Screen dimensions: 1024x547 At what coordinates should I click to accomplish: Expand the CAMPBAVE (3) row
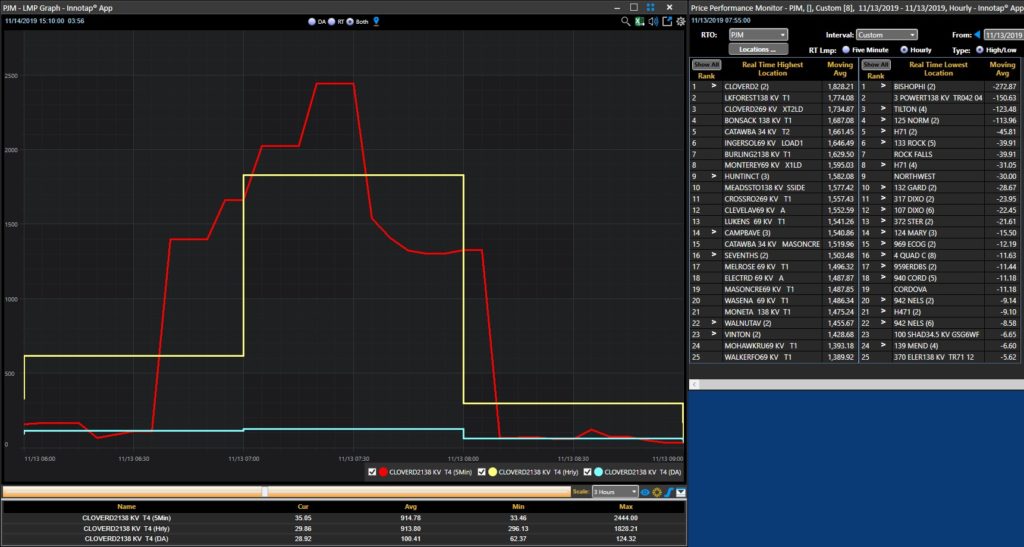[x=714, y=232]
